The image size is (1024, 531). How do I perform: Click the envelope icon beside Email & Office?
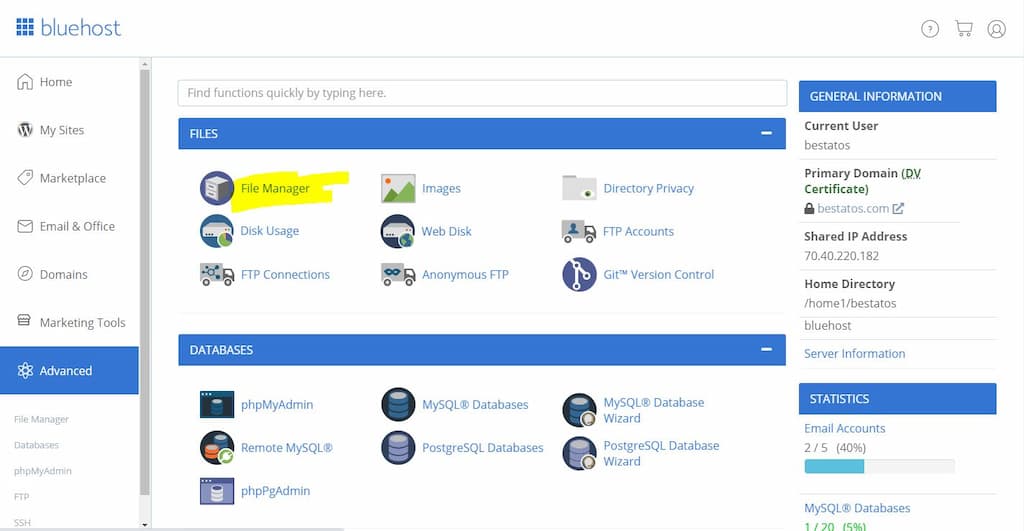point(25,226)
